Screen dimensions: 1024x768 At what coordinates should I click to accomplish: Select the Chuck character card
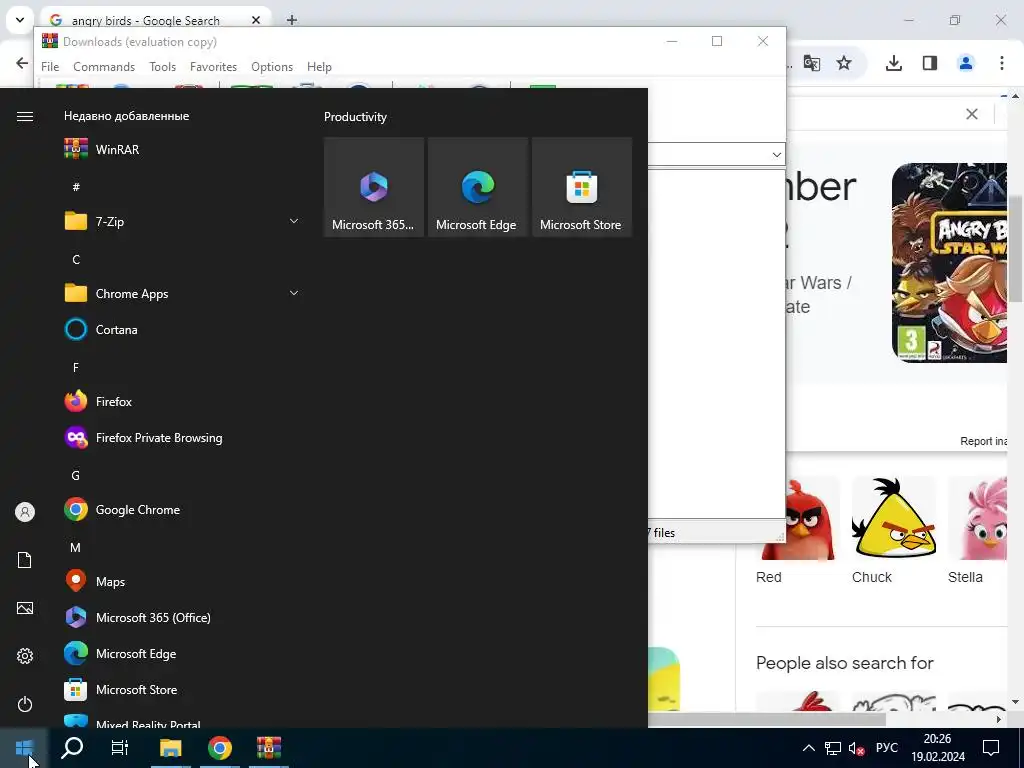point(893,530)
